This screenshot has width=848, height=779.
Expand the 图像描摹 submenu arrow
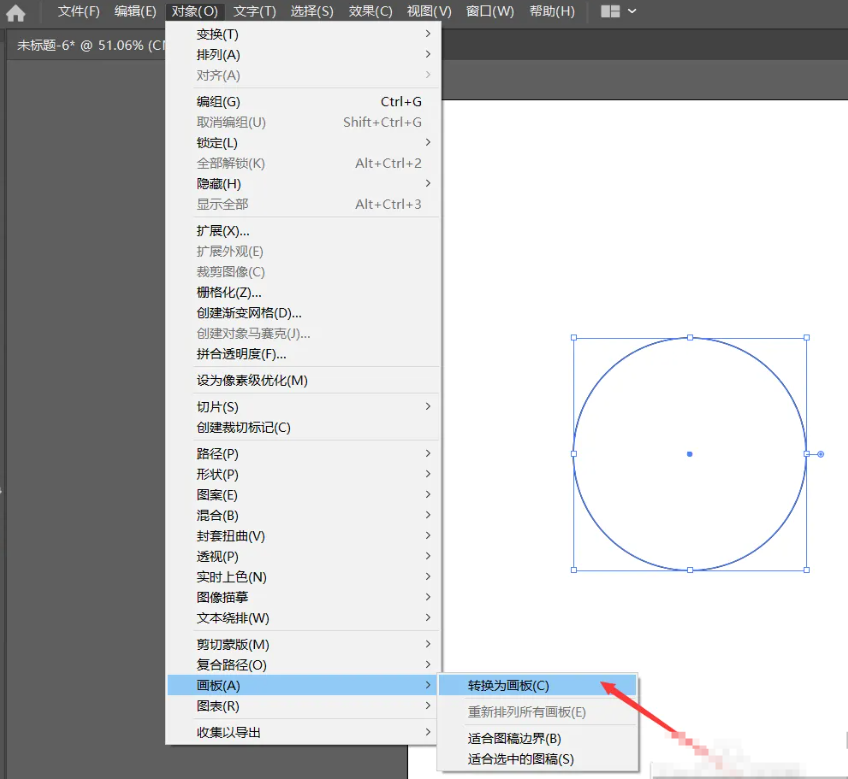[x=428, y=597]
